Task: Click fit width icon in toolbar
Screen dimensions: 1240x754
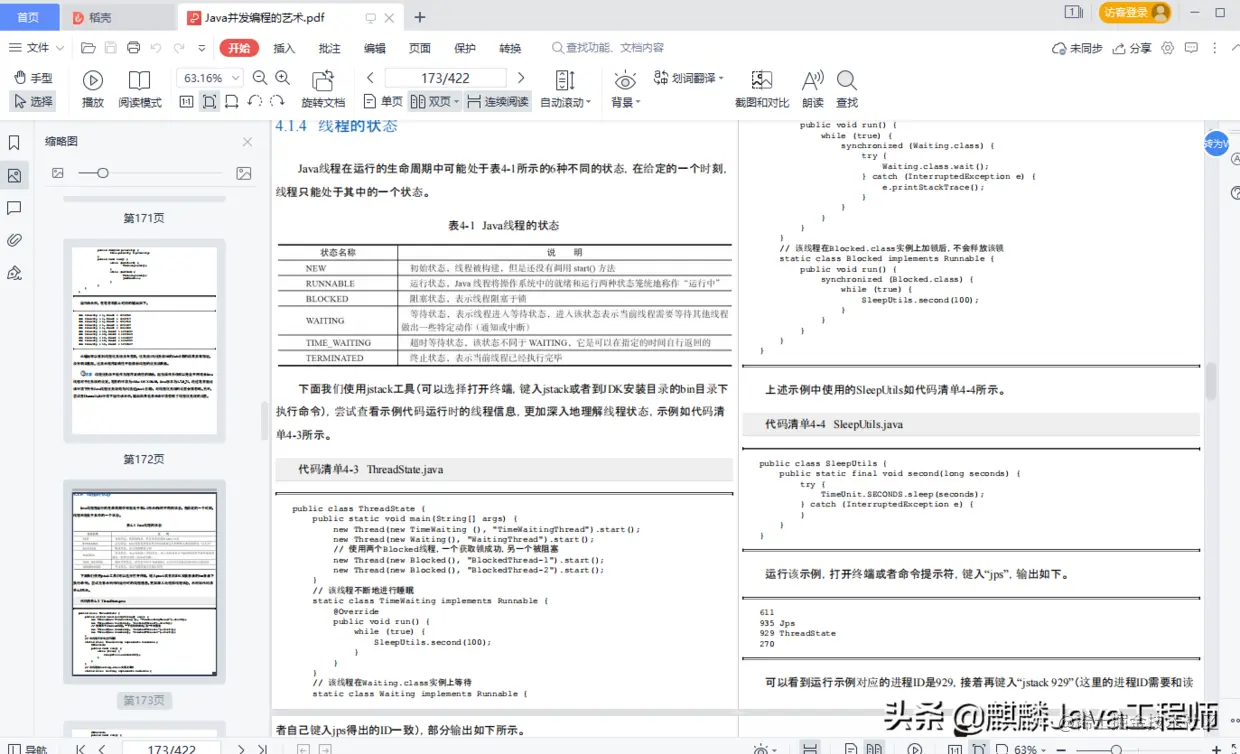Action: coord(232,101)
